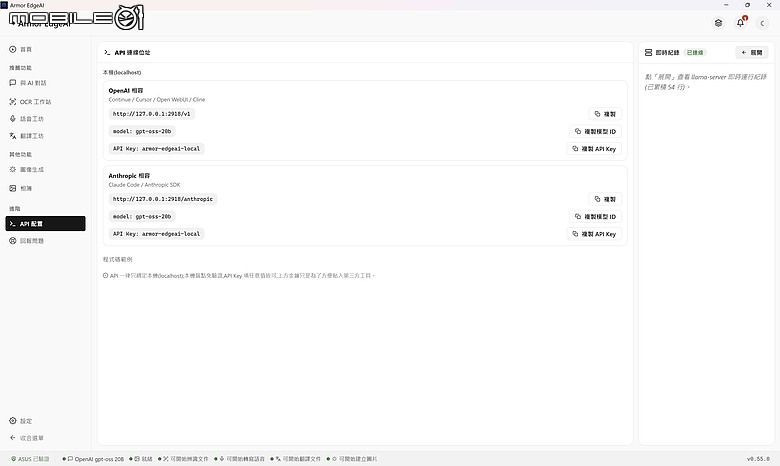Click Continue / Cursor / Open WebUI / Cline text
Image resolution: width=780 pixels, height=466 pixels.
pos(157,99)
